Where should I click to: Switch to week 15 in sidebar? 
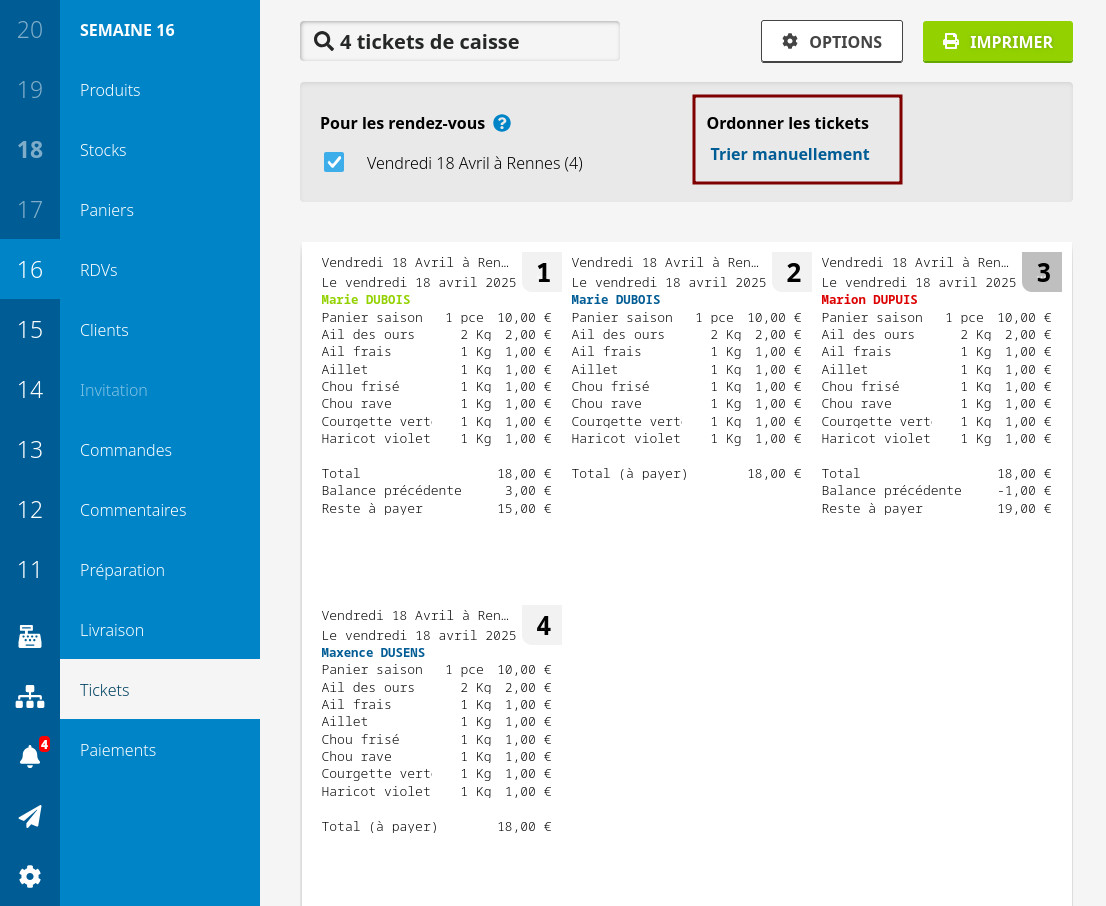pyautogui.click(x=30, y=330)
